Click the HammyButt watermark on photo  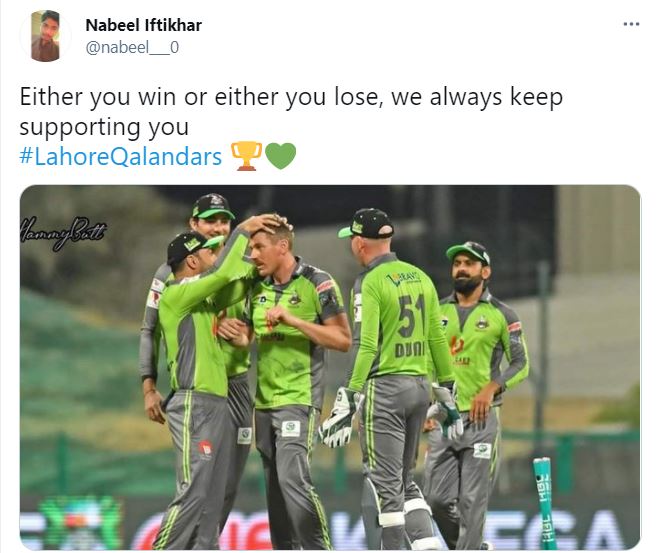click(x=62, y=231)
